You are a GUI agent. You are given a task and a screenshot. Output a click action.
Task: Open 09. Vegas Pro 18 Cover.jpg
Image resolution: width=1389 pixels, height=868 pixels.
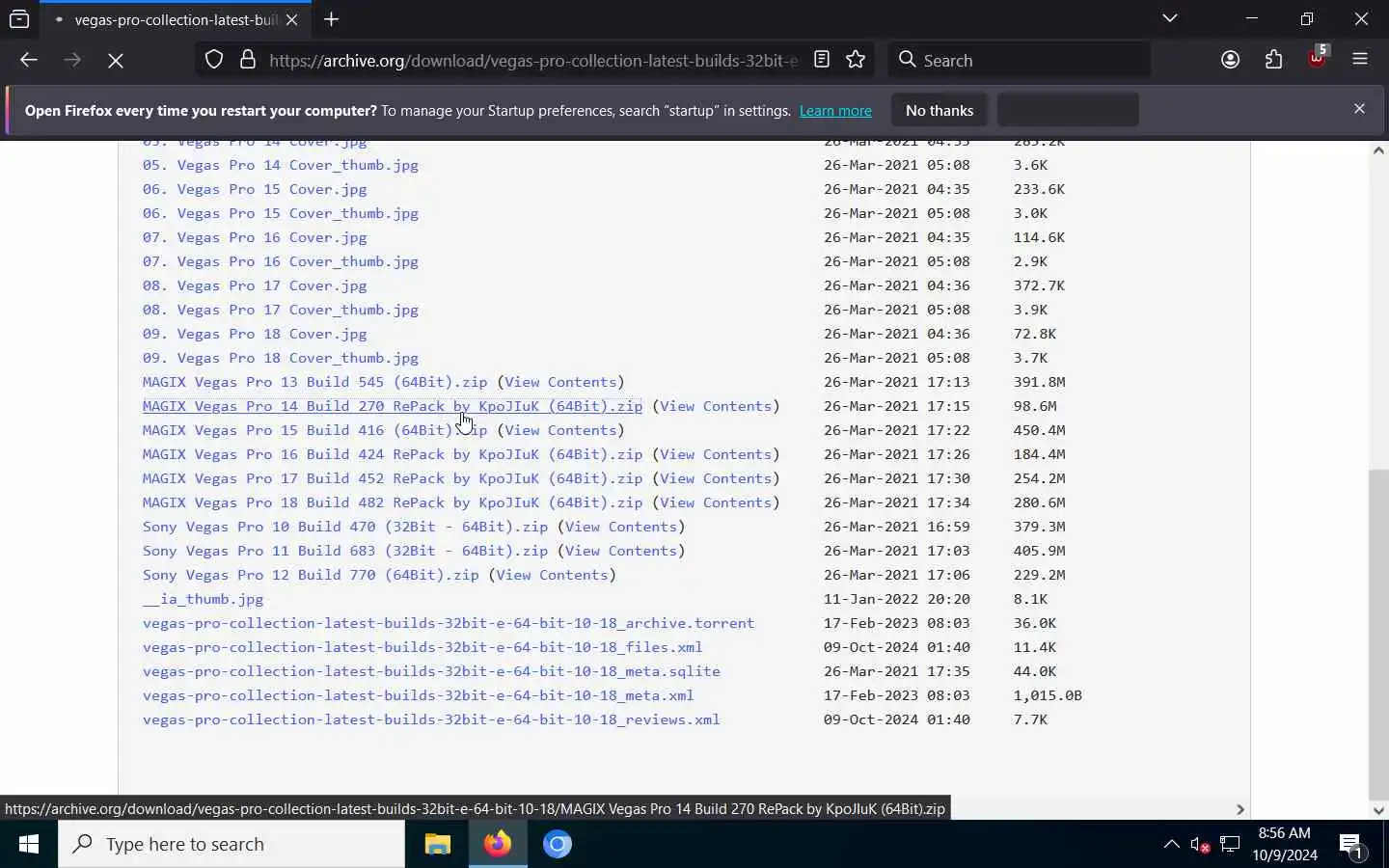pos(255,334)
